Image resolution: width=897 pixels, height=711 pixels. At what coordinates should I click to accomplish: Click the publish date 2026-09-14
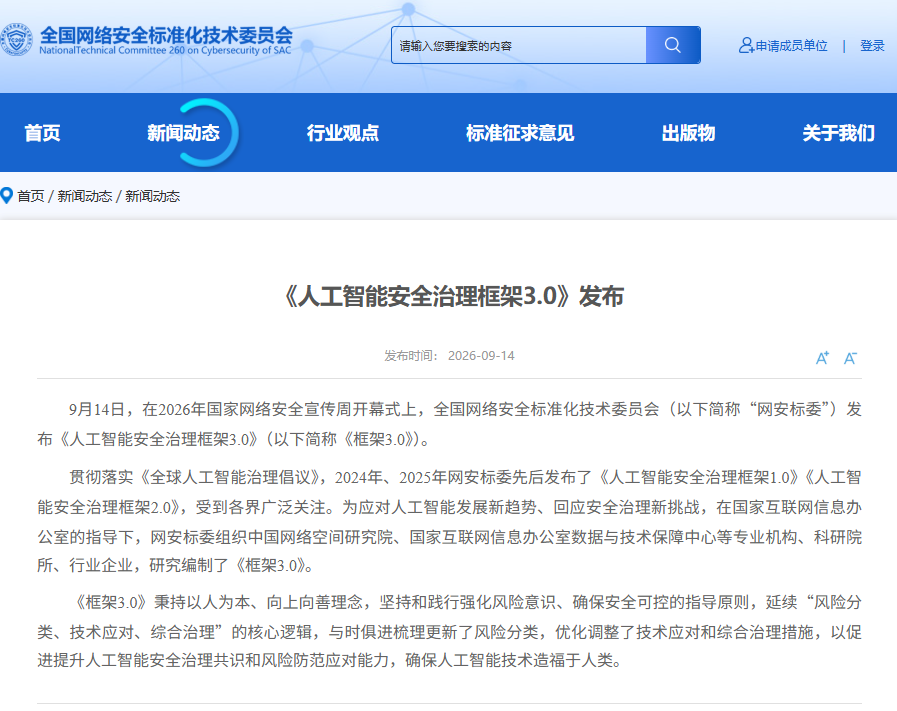[481, 356]
